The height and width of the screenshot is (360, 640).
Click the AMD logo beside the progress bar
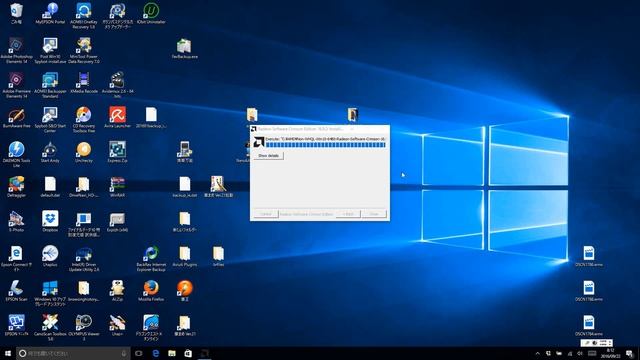click(258, 142)
